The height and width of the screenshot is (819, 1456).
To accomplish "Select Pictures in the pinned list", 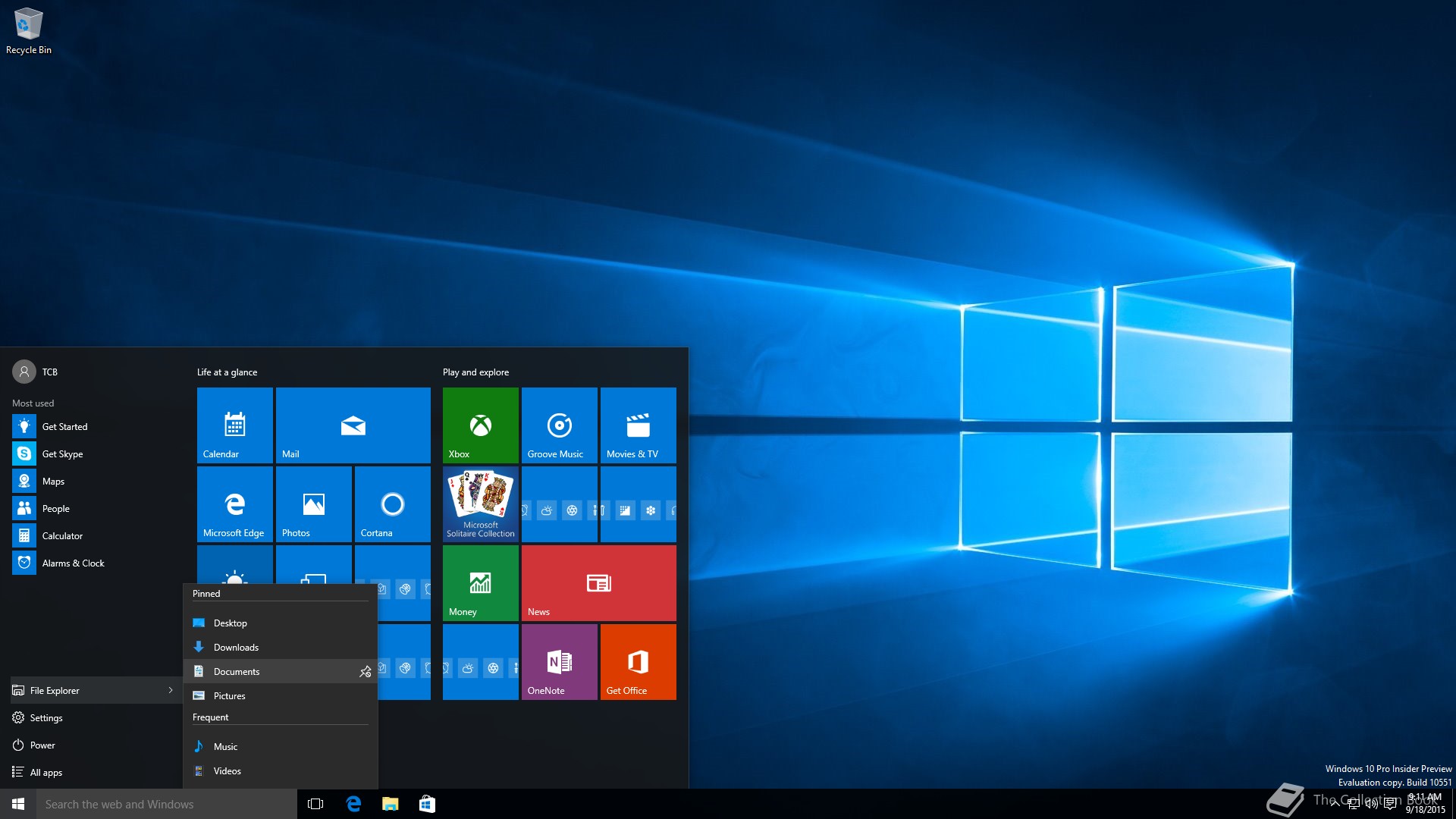I will 280,695.
